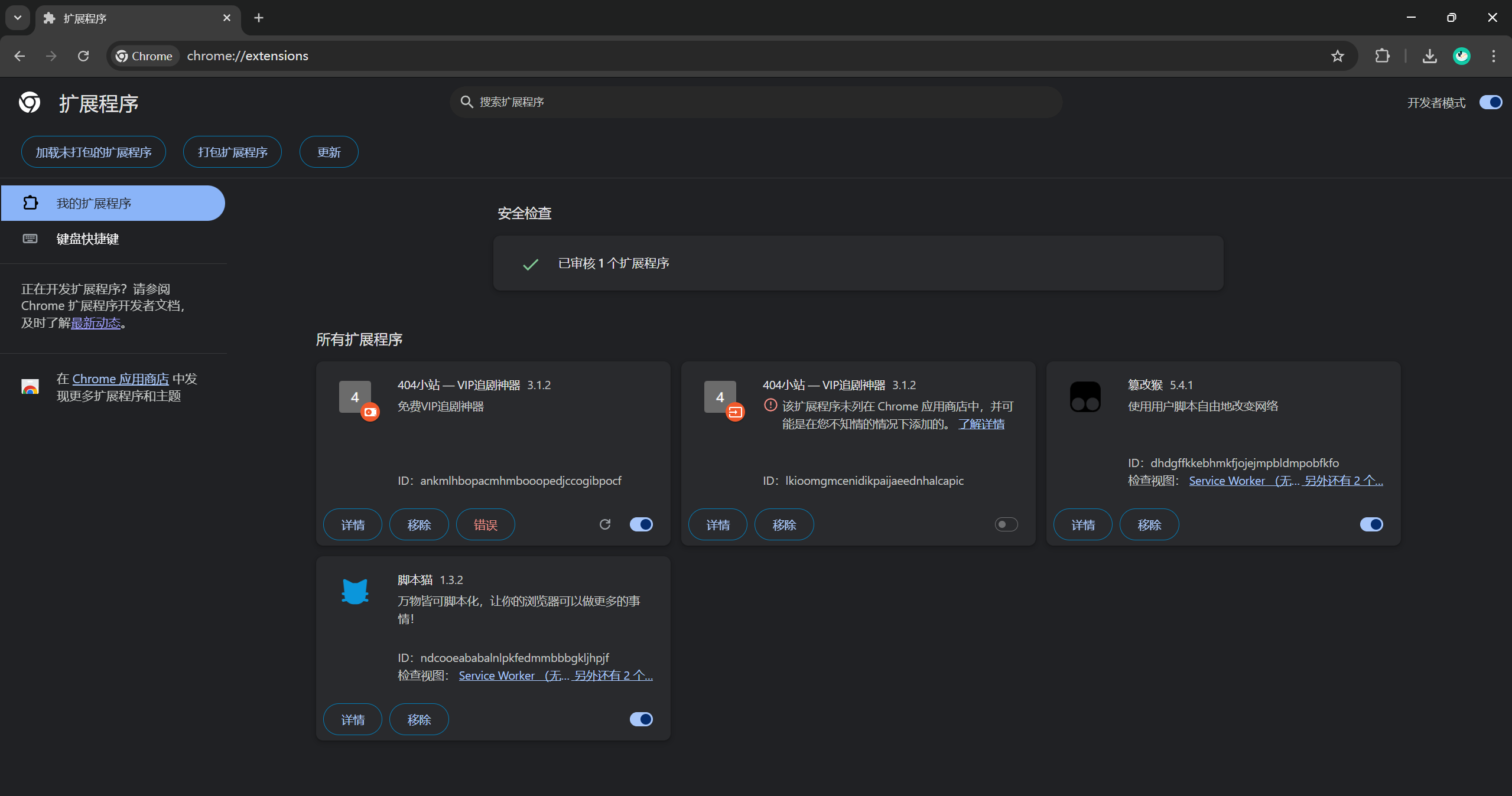Image resolution: width=1512 pixels, height=796 pixels.
Task: Turn off the first 404小站 extension toggle
Action: pyautogui.click(x=640, y=524)
